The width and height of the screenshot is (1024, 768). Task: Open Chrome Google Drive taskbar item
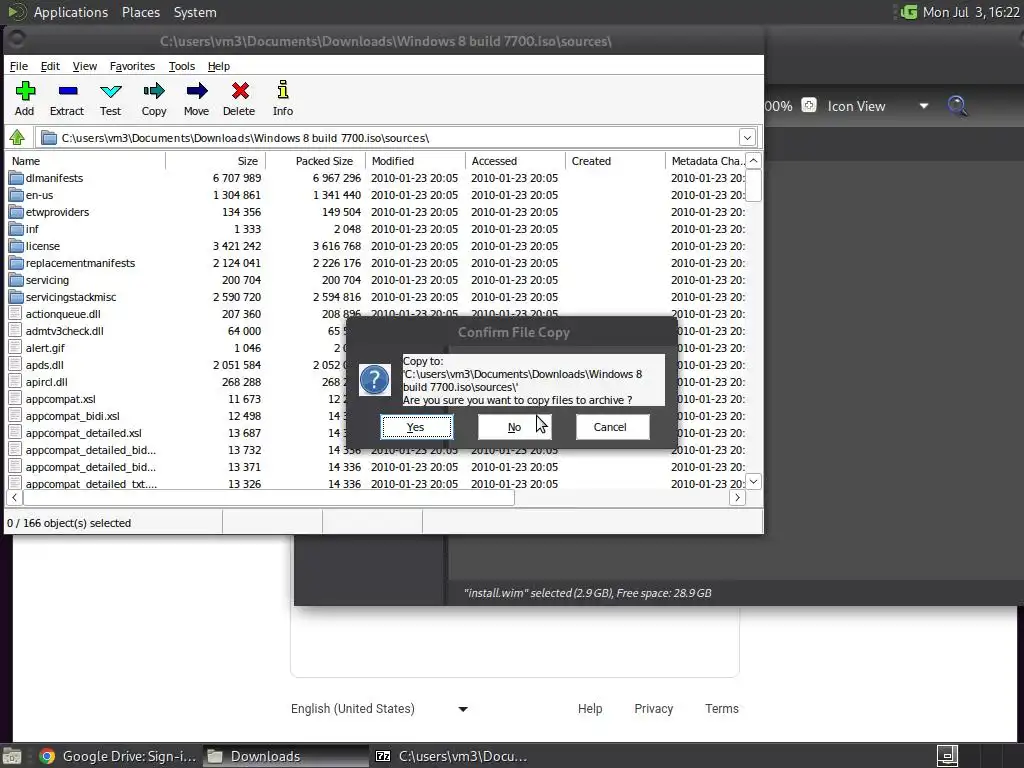pos(118,756)
